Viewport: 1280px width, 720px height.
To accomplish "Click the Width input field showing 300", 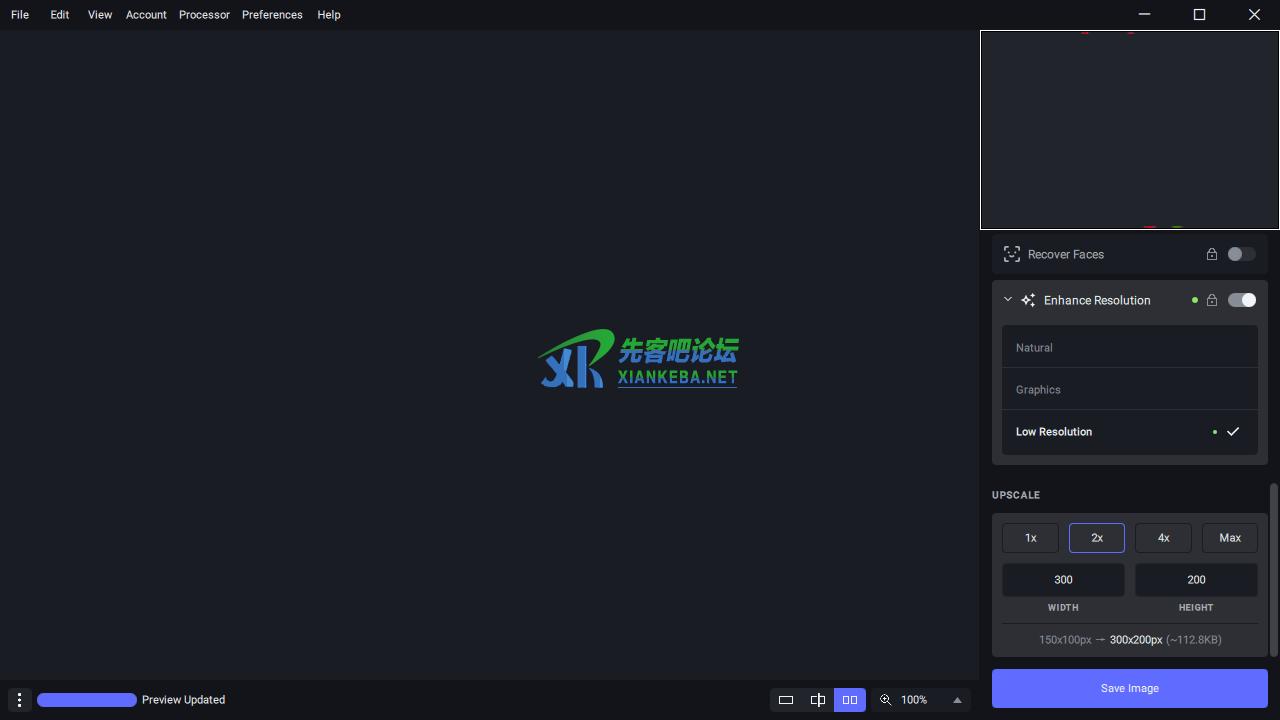I will click(1063, 580).
